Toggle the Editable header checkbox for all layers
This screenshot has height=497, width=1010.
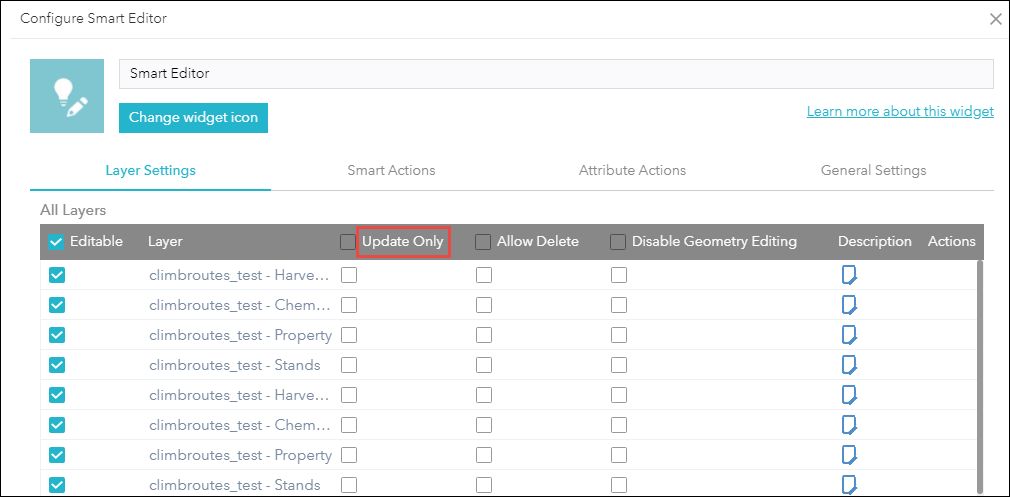[x=57, y=242]
